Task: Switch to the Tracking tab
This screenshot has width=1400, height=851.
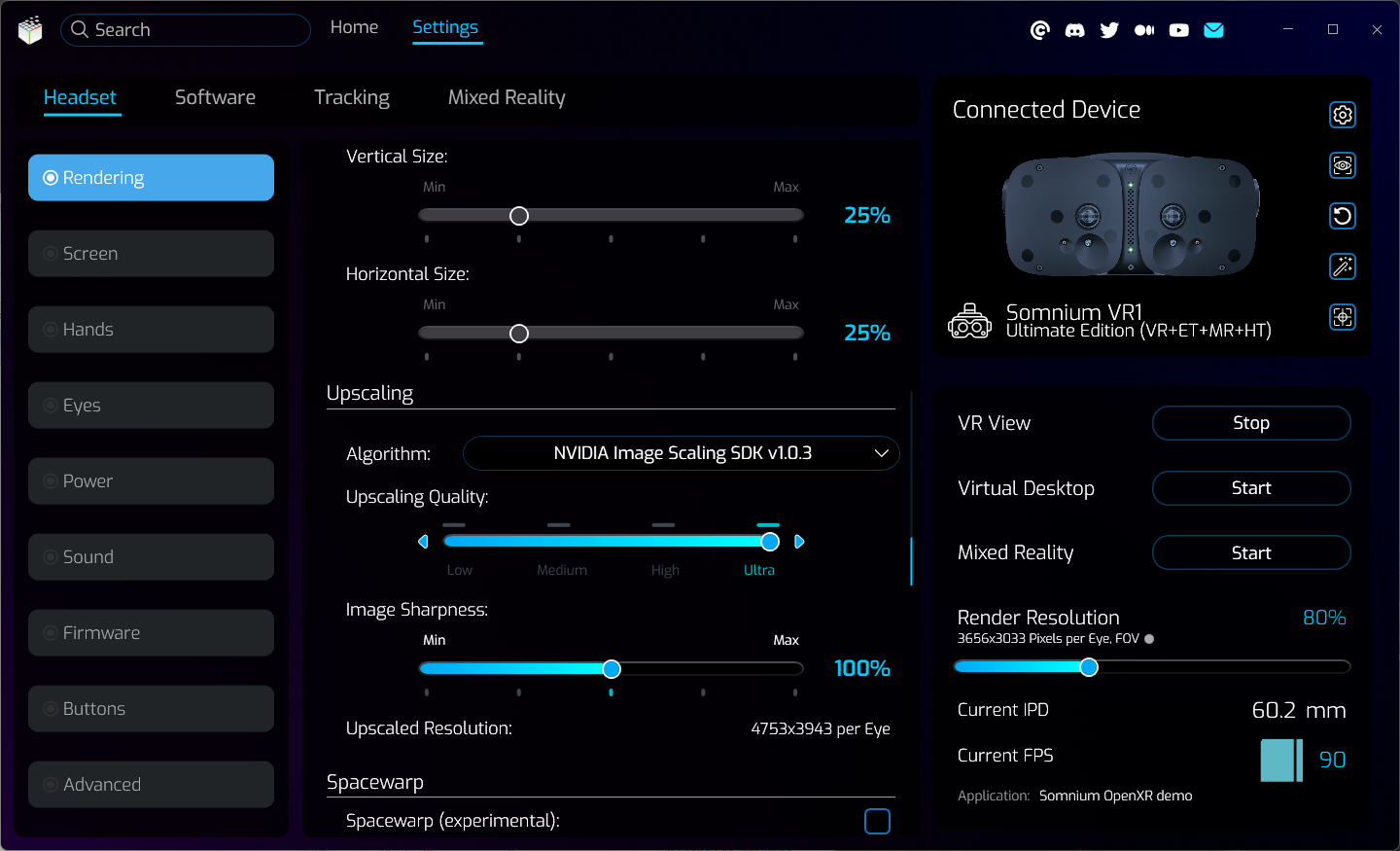Action: click(x=351, y=97)
